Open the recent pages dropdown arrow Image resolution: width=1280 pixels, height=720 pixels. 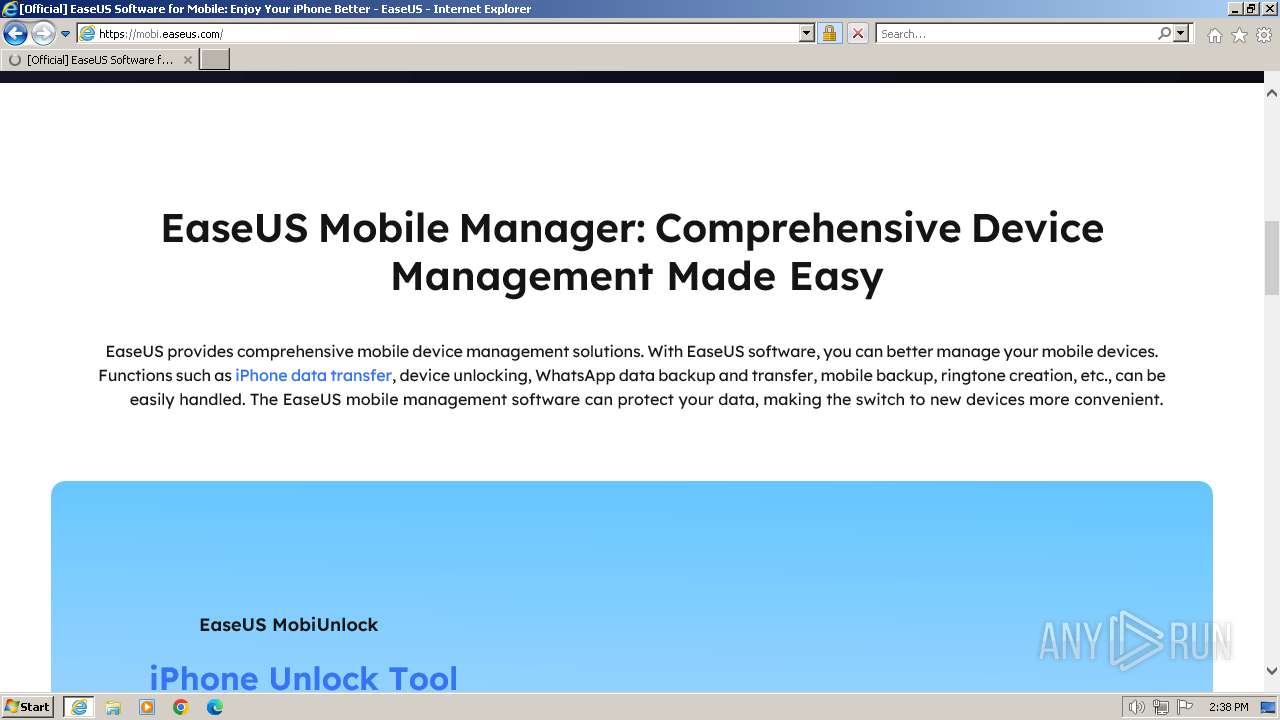66,34
